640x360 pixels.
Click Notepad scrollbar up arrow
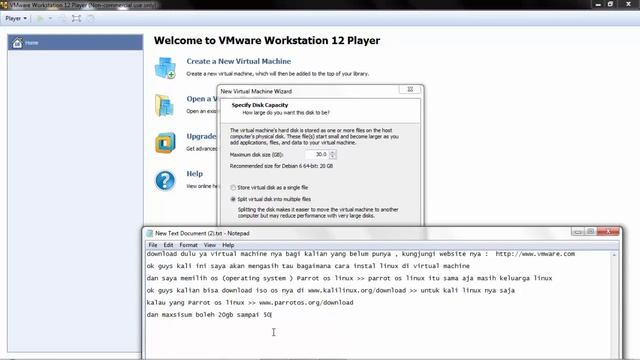614,255
